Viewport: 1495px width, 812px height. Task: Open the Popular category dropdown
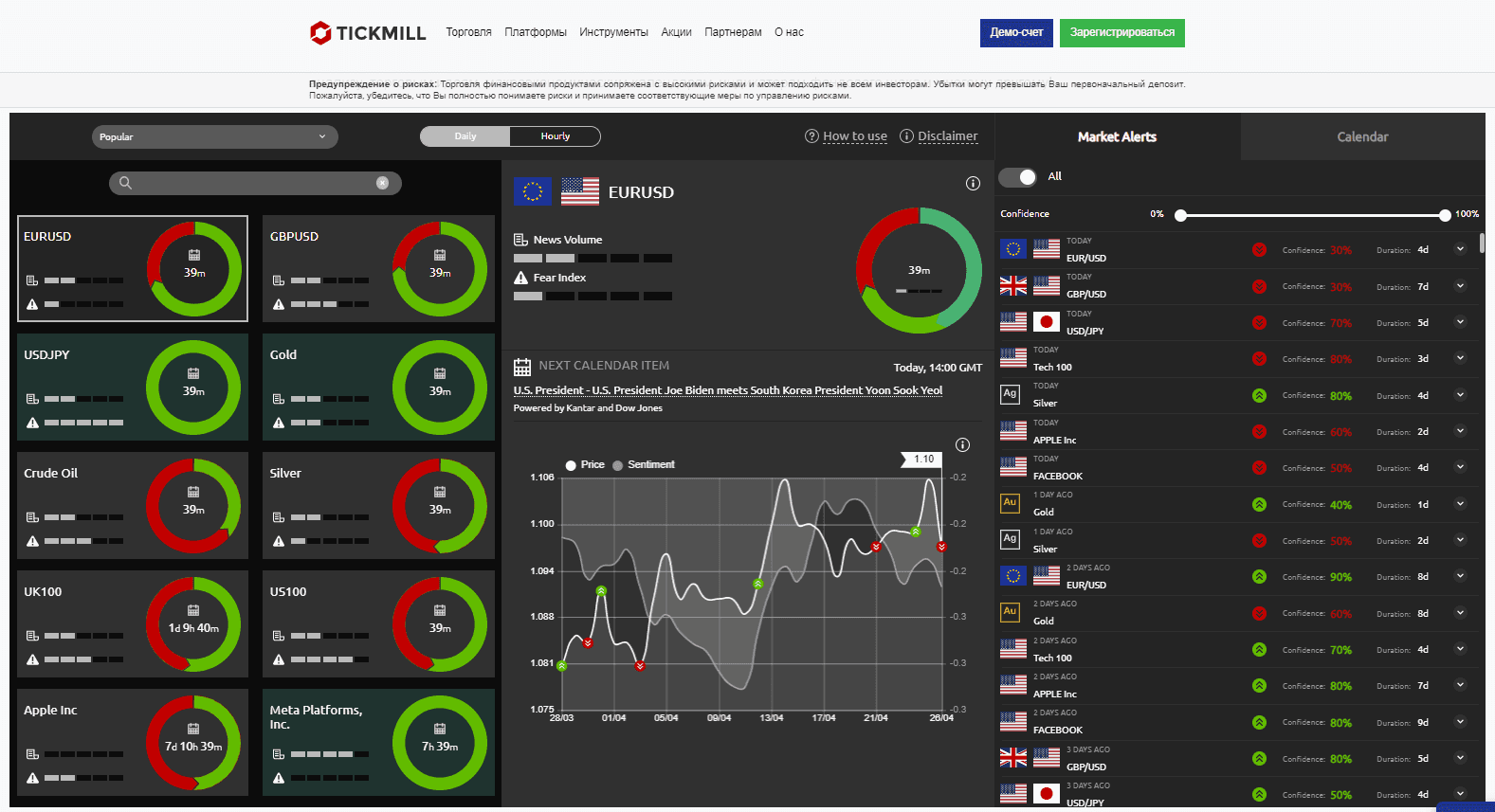click(215, 136)
